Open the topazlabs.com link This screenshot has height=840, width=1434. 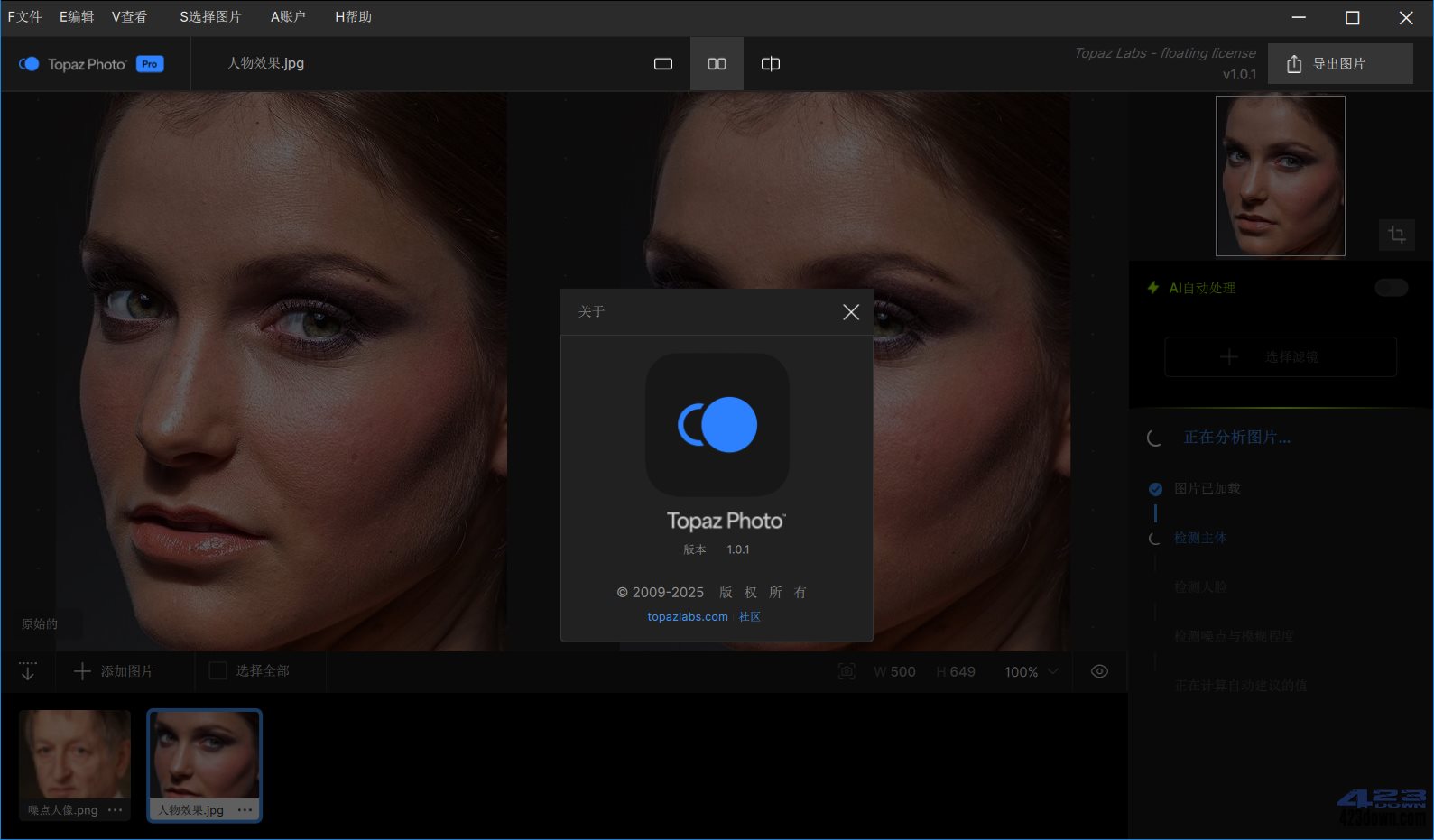687,617
